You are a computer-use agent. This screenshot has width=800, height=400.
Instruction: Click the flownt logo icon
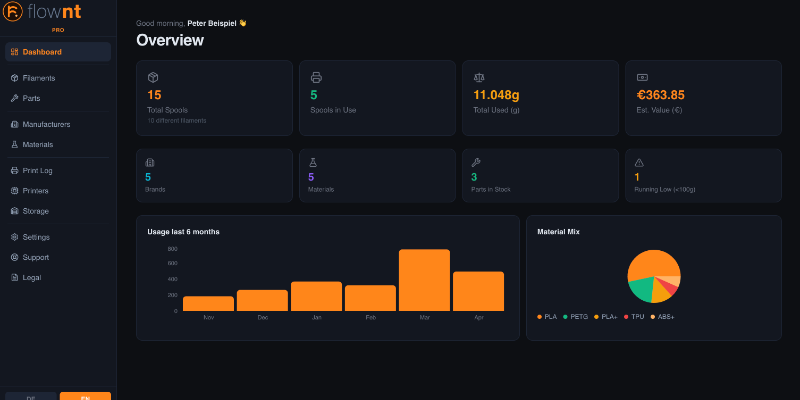[13, 12]
